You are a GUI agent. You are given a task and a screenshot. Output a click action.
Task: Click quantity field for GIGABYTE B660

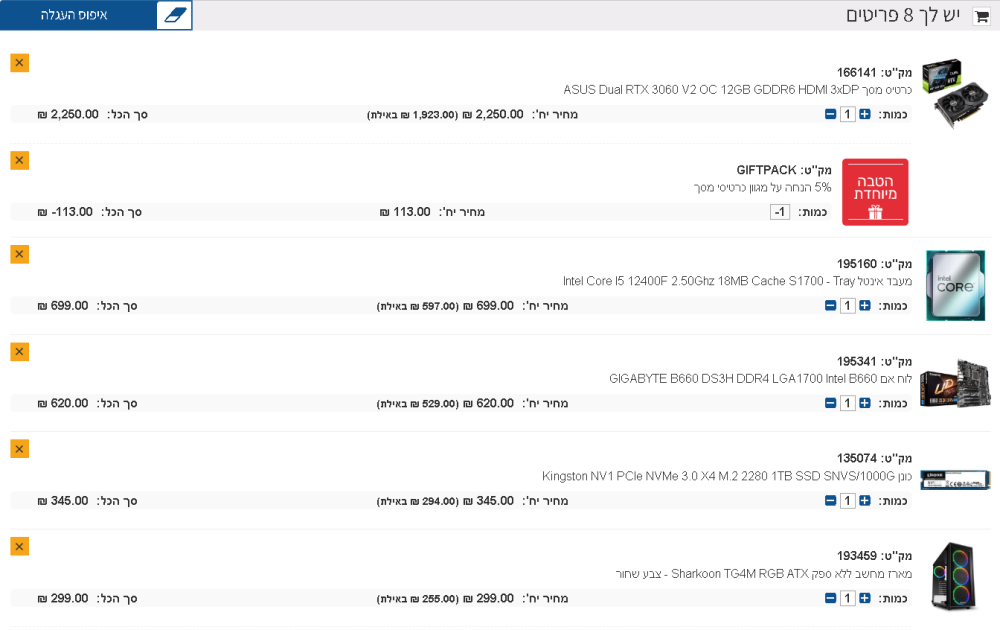click(847, 403)
